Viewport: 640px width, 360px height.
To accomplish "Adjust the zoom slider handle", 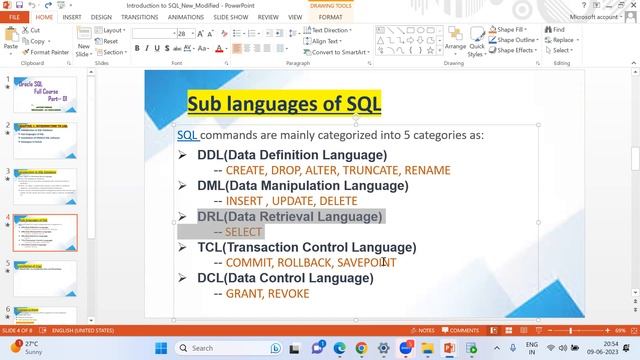I will (571, 330).
